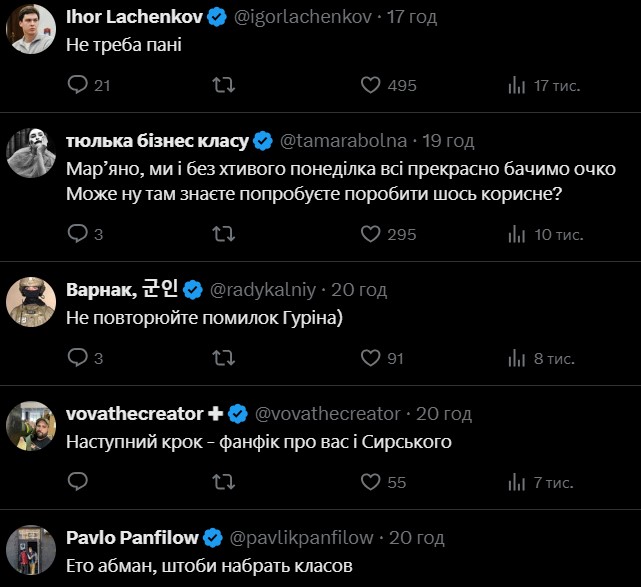Open Pavlo Panfilow's avatar image
This screenshot has height=587, width=641.
pos(31,549)
